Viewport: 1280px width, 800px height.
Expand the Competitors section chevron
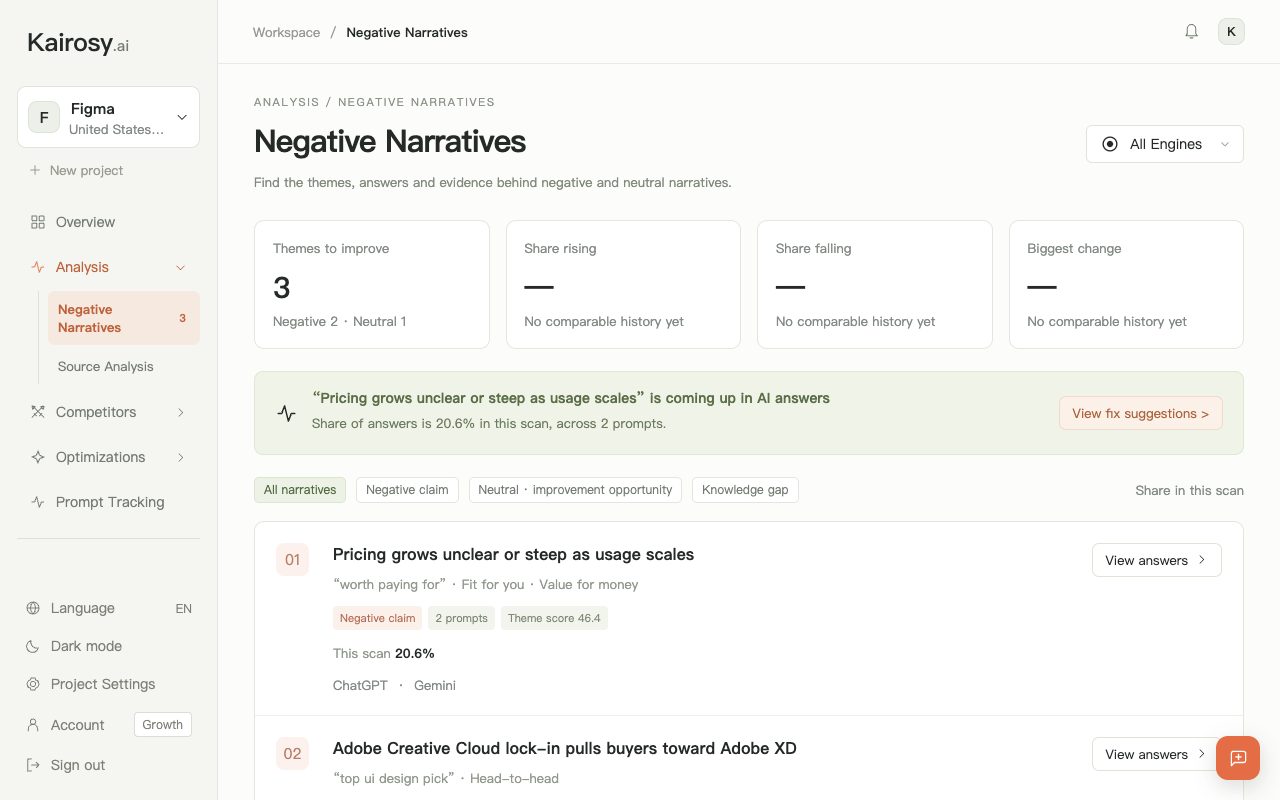[x=181, y=412]
